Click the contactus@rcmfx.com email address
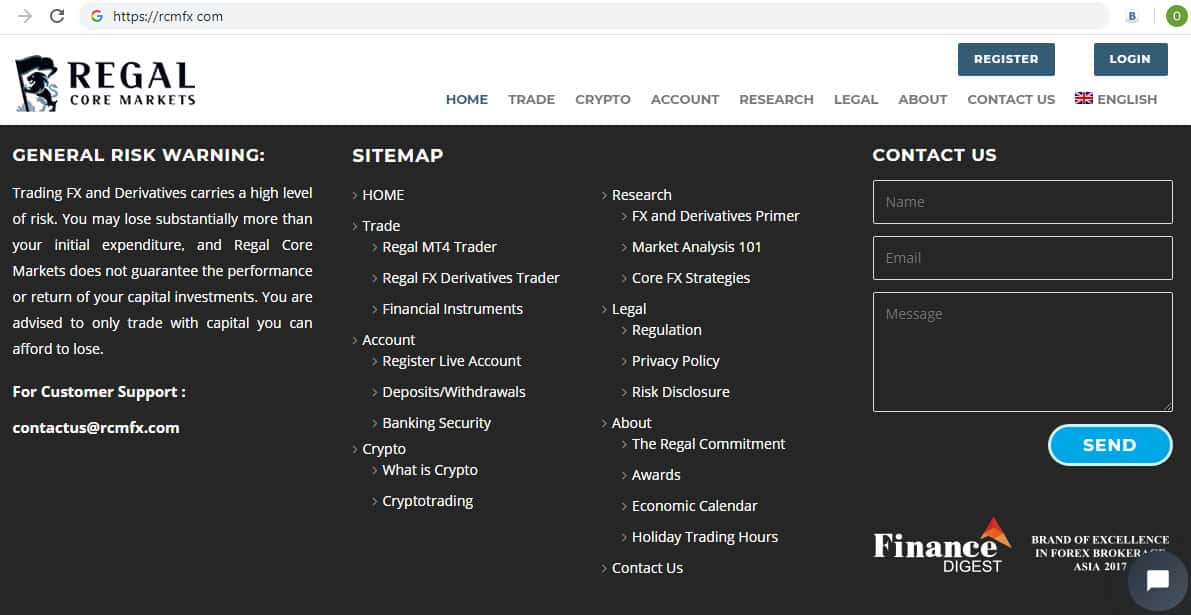Image resolution: width=1191 pixels, height=615 pixels. (96, 428)
